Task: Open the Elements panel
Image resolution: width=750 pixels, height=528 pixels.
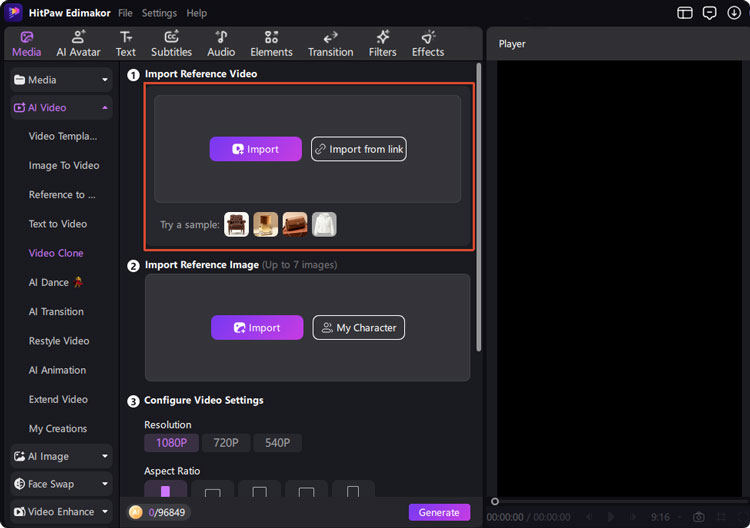Action: [x=271, y=44]
